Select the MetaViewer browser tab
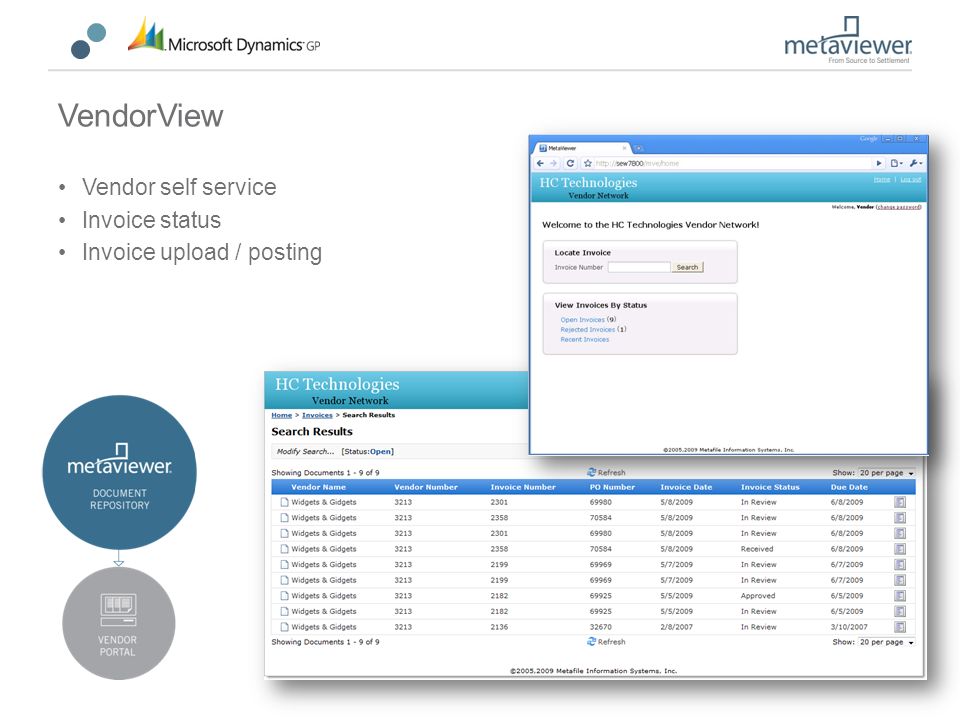Screen dimensions: 960x720 coord(582,148)
